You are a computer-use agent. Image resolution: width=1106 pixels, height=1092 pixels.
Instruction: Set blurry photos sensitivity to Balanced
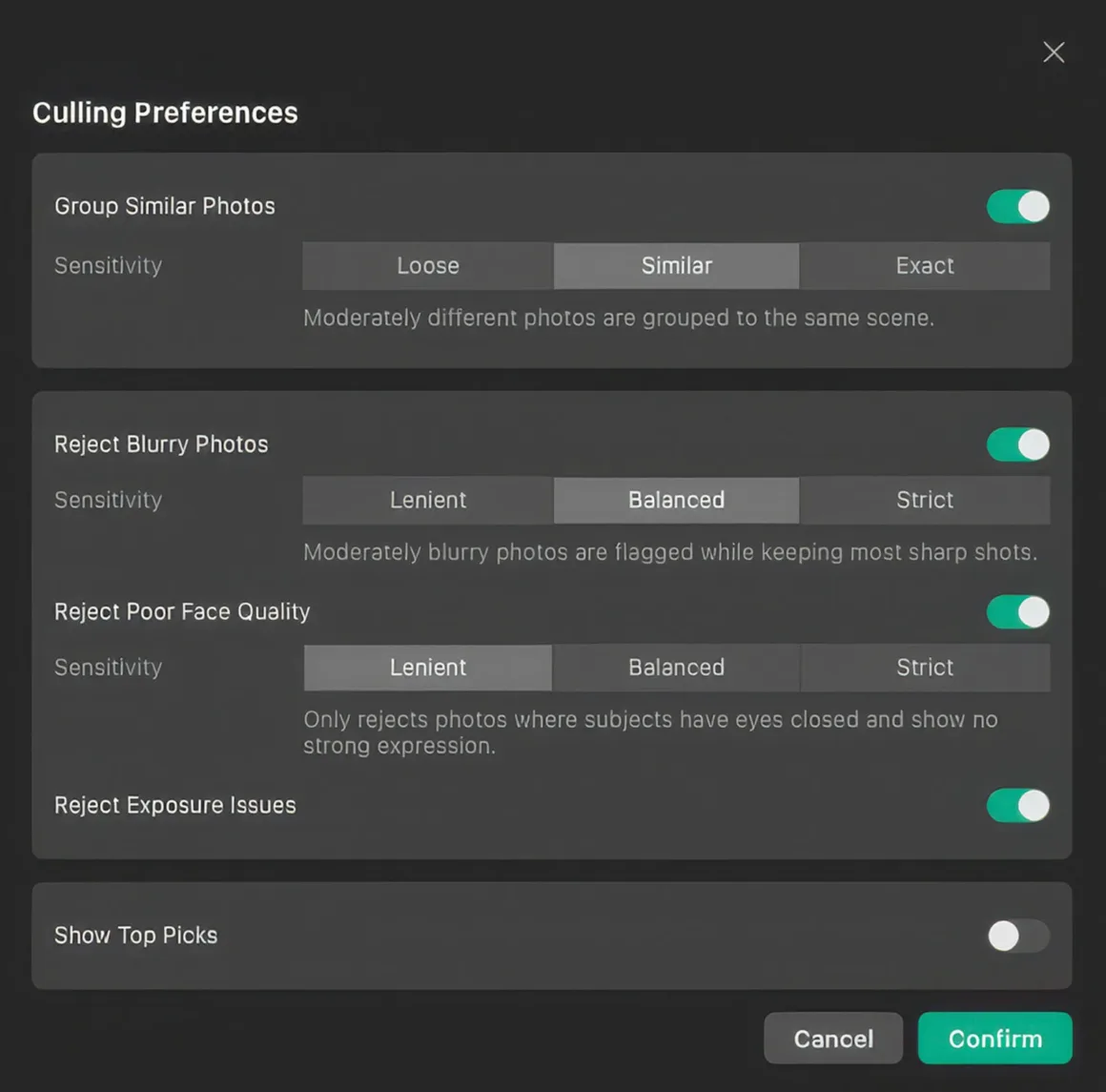[676, 500]
